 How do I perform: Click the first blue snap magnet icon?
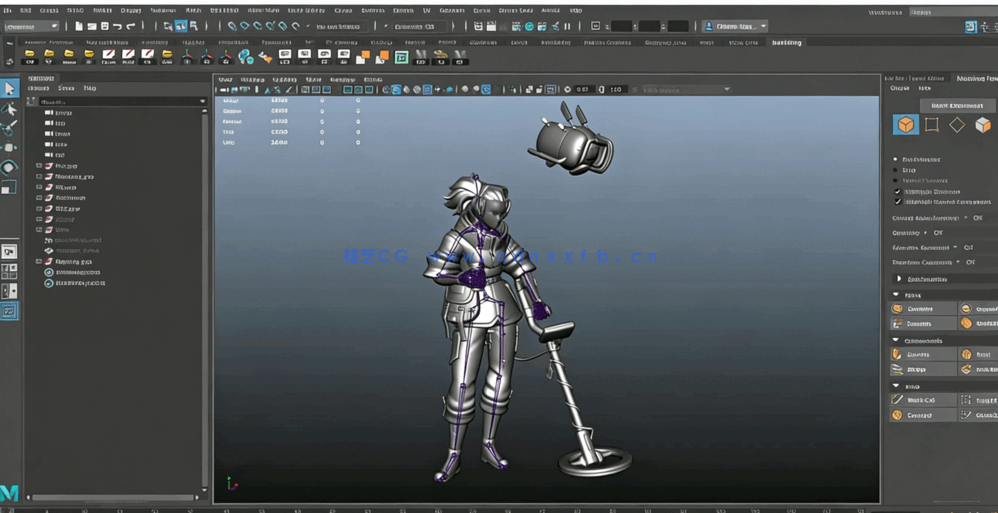click(x=232, y=26)
